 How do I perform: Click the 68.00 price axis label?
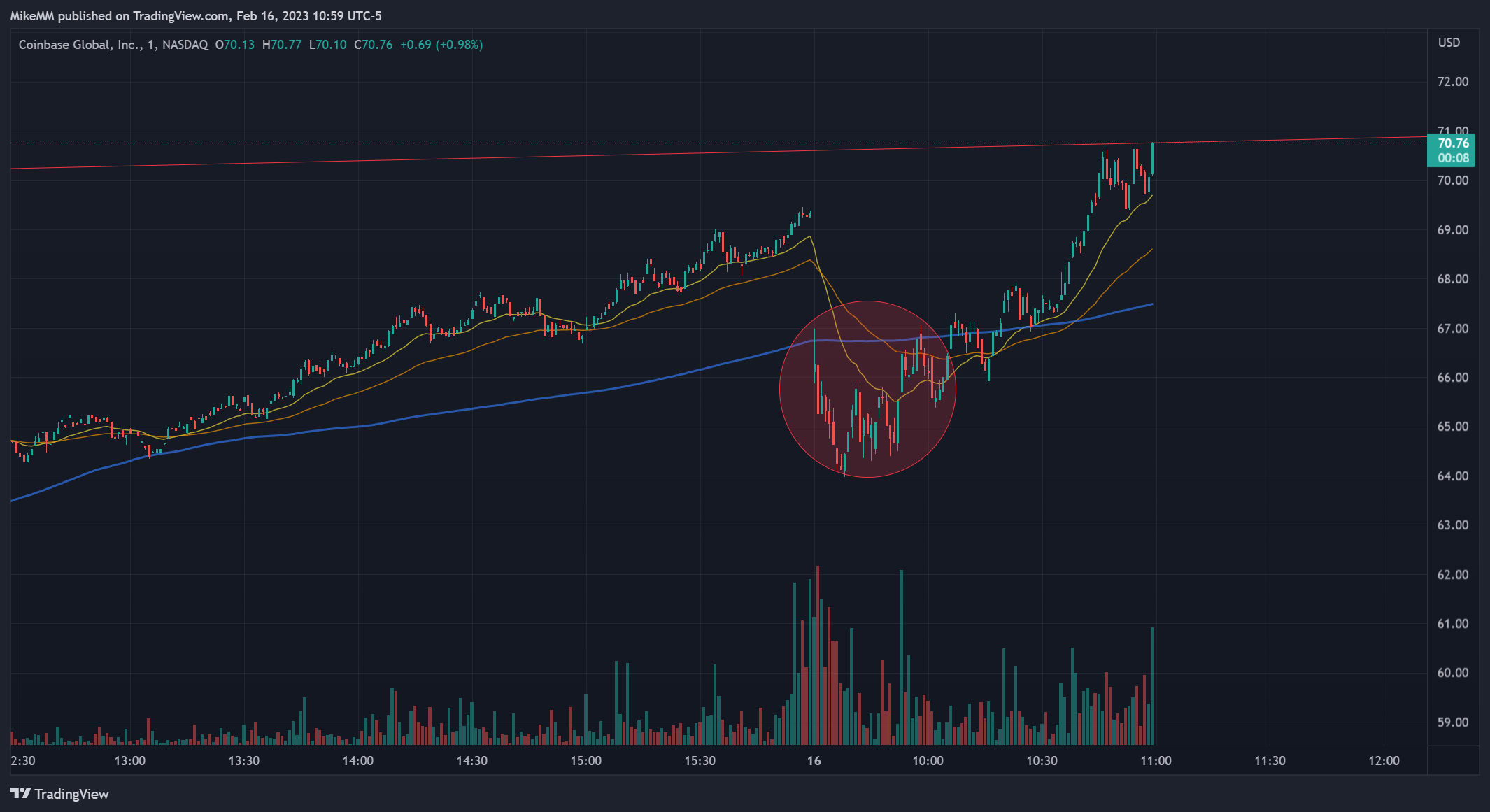coord(1453,279)
